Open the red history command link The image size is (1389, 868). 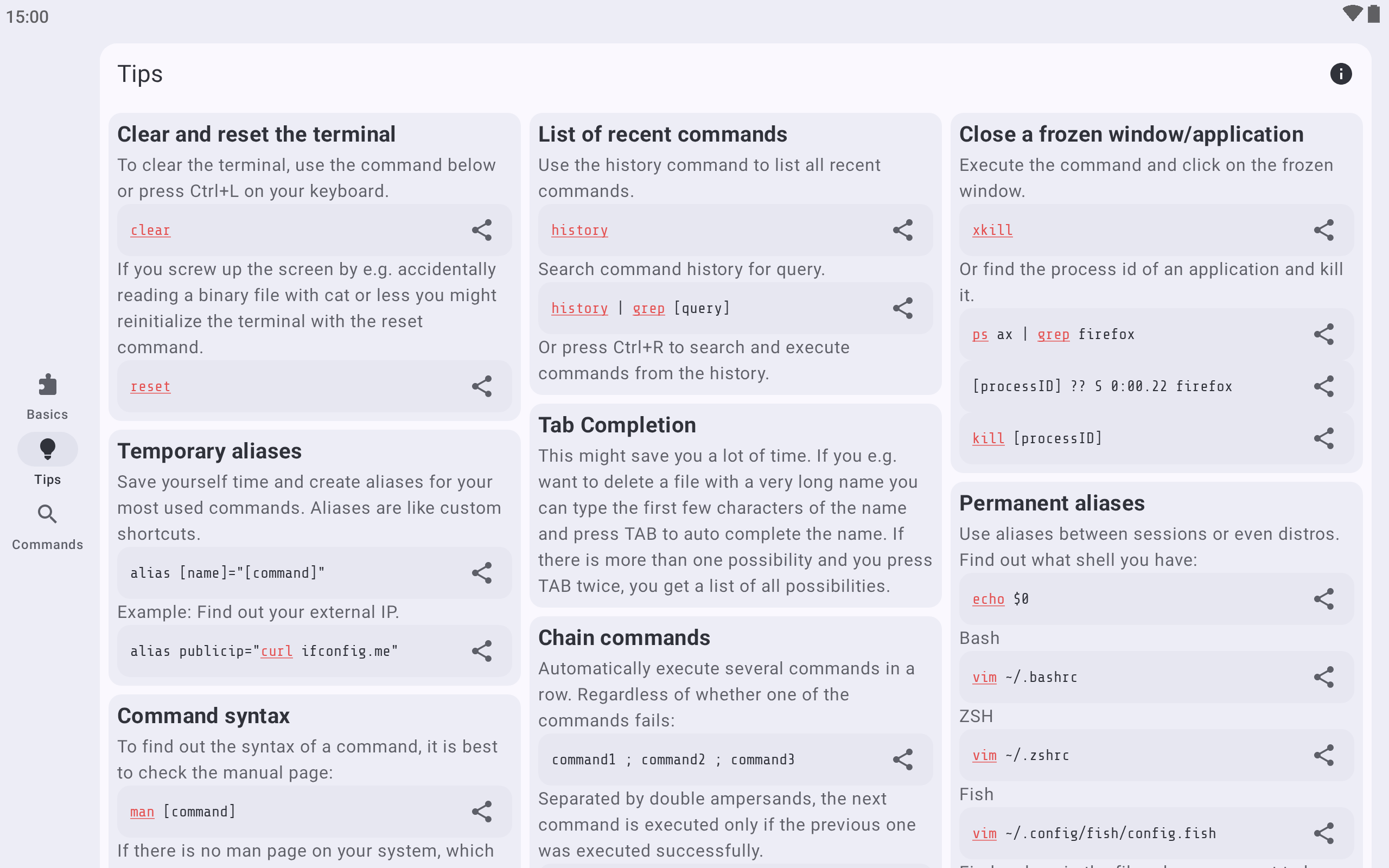tap(579, 230)
